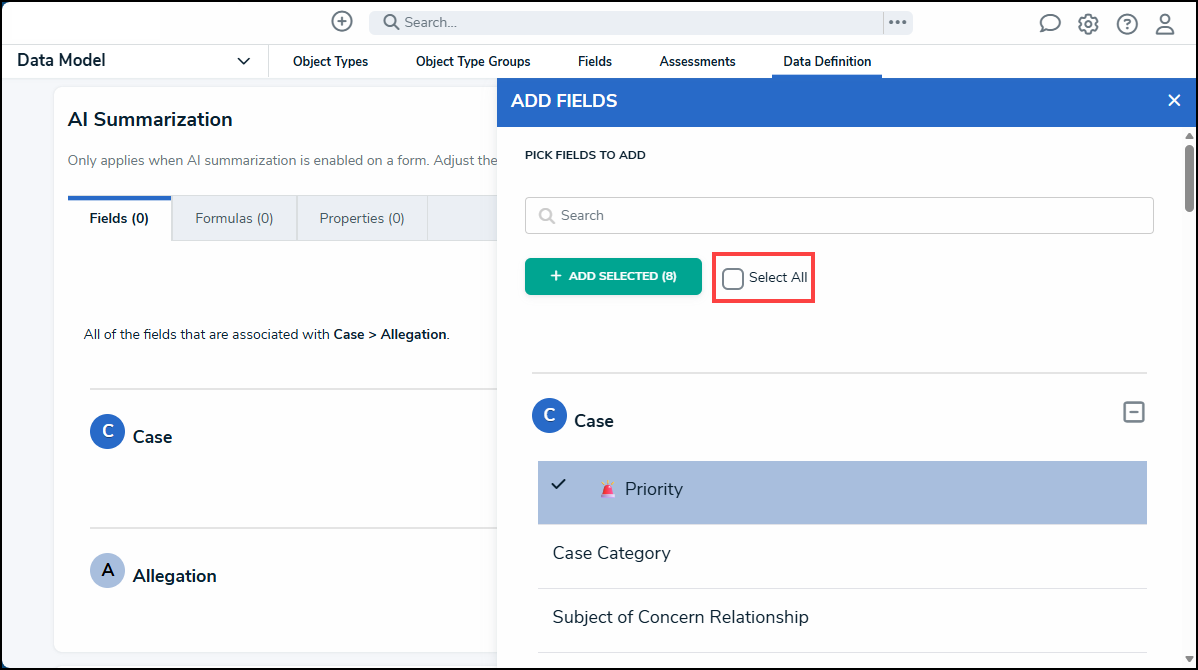The width and height of the screenshot is (1198, 670).
Task: Click the Pick Fields search box
Action: [x=839, y=215]
